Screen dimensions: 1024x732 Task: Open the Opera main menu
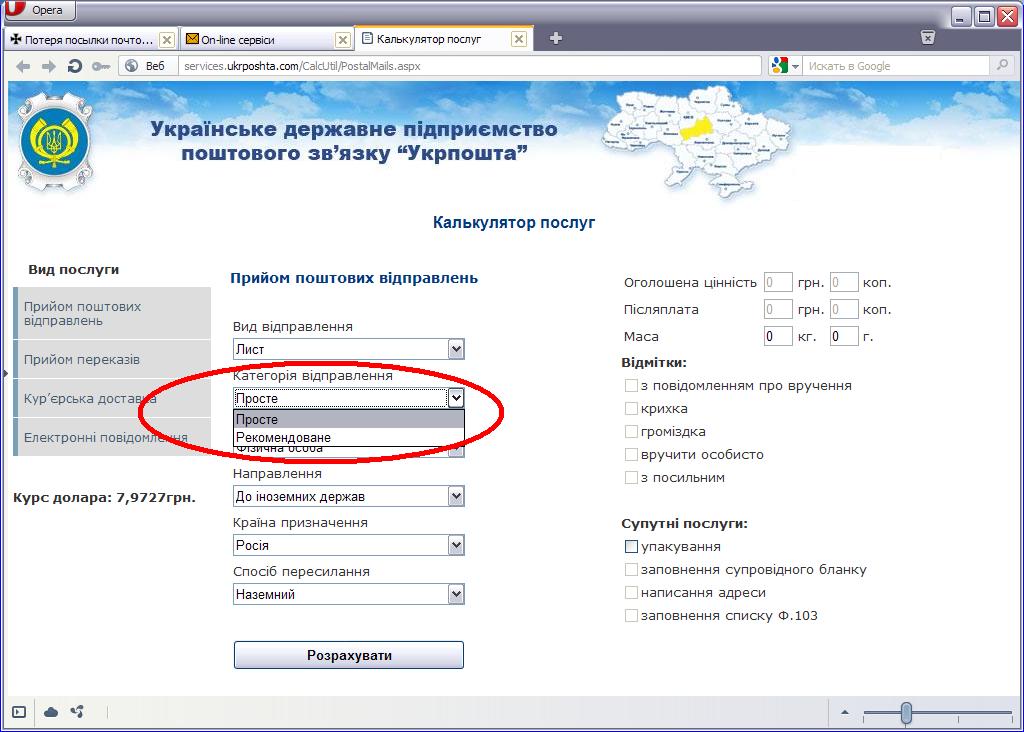point(39,10)
